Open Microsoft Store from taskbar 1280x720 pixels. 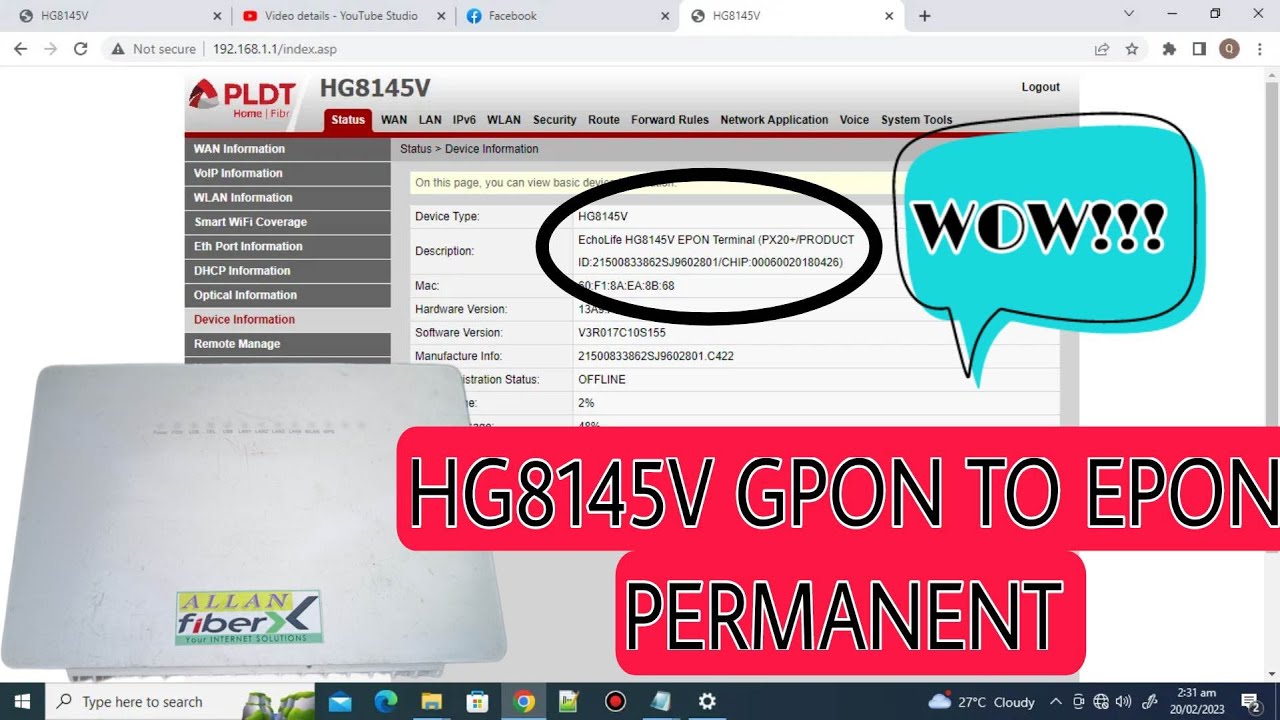tap(477, 701)
